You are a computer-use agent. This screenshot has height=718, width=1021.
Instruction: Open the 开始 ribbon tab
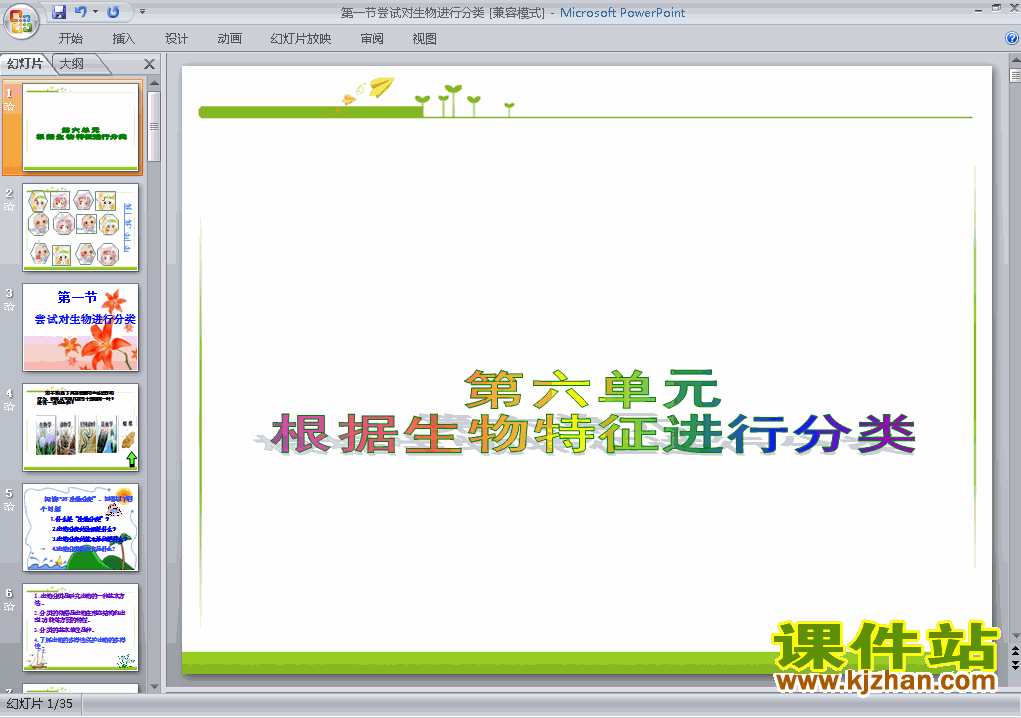pyautogui.click(x=70, y=39)
